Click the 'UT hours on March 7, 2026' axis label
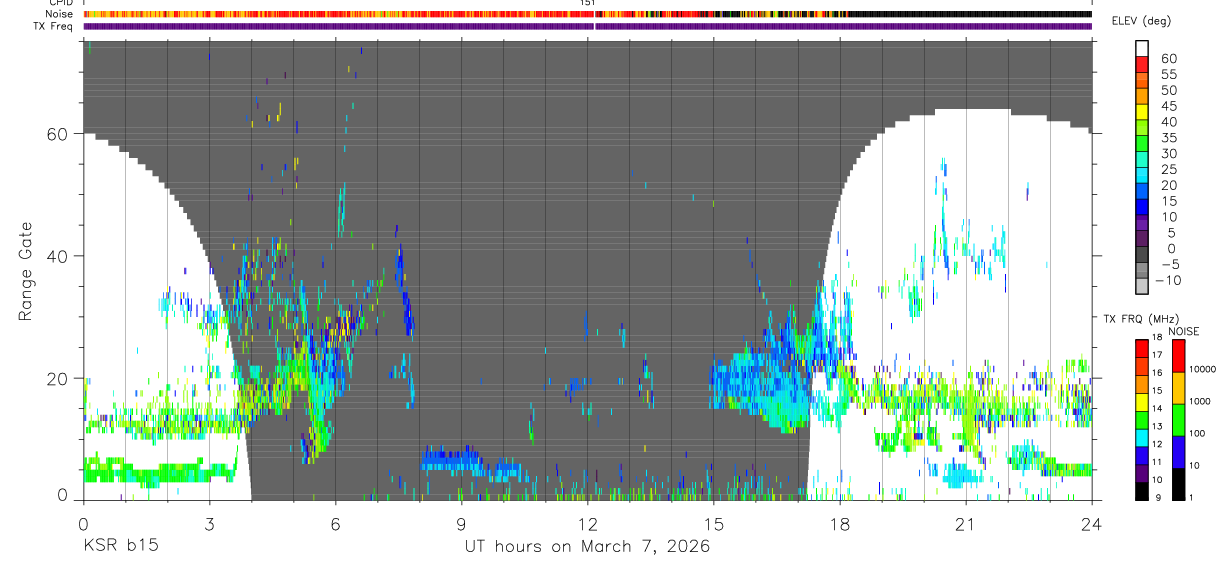This screenshot has height=567, width=1228. 587,547
